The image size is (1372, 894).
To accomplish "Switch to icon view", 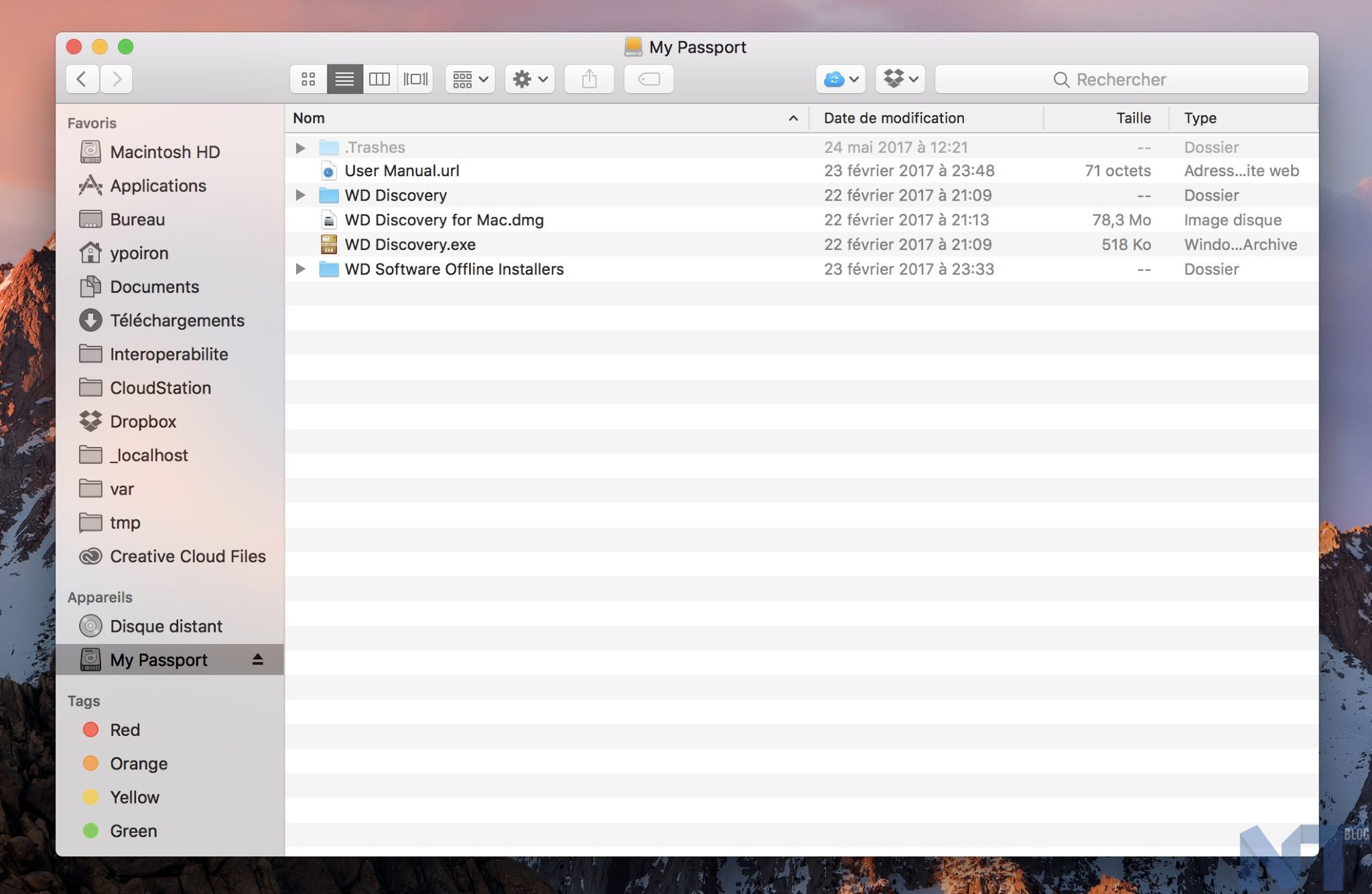I will (308, 79).
